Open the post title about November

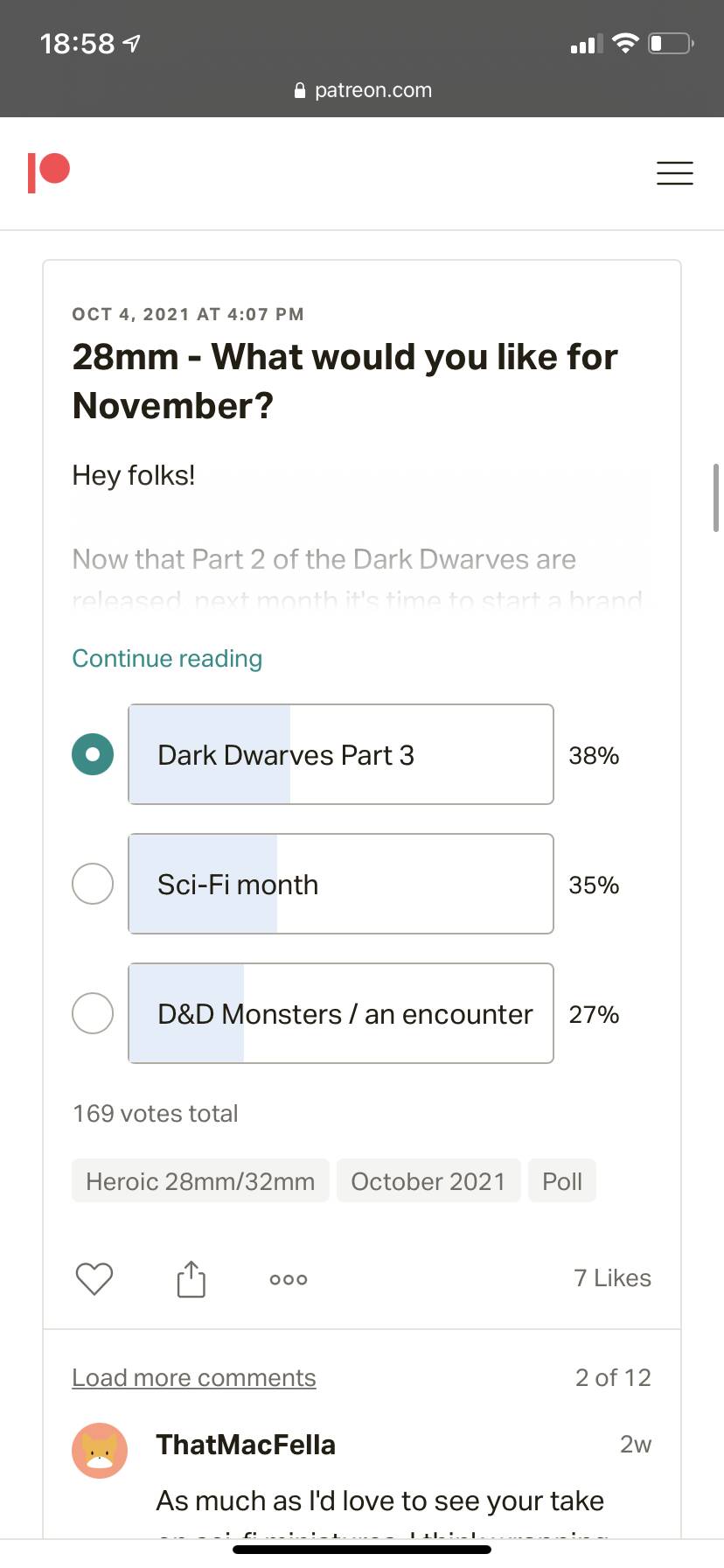(345, 381)
